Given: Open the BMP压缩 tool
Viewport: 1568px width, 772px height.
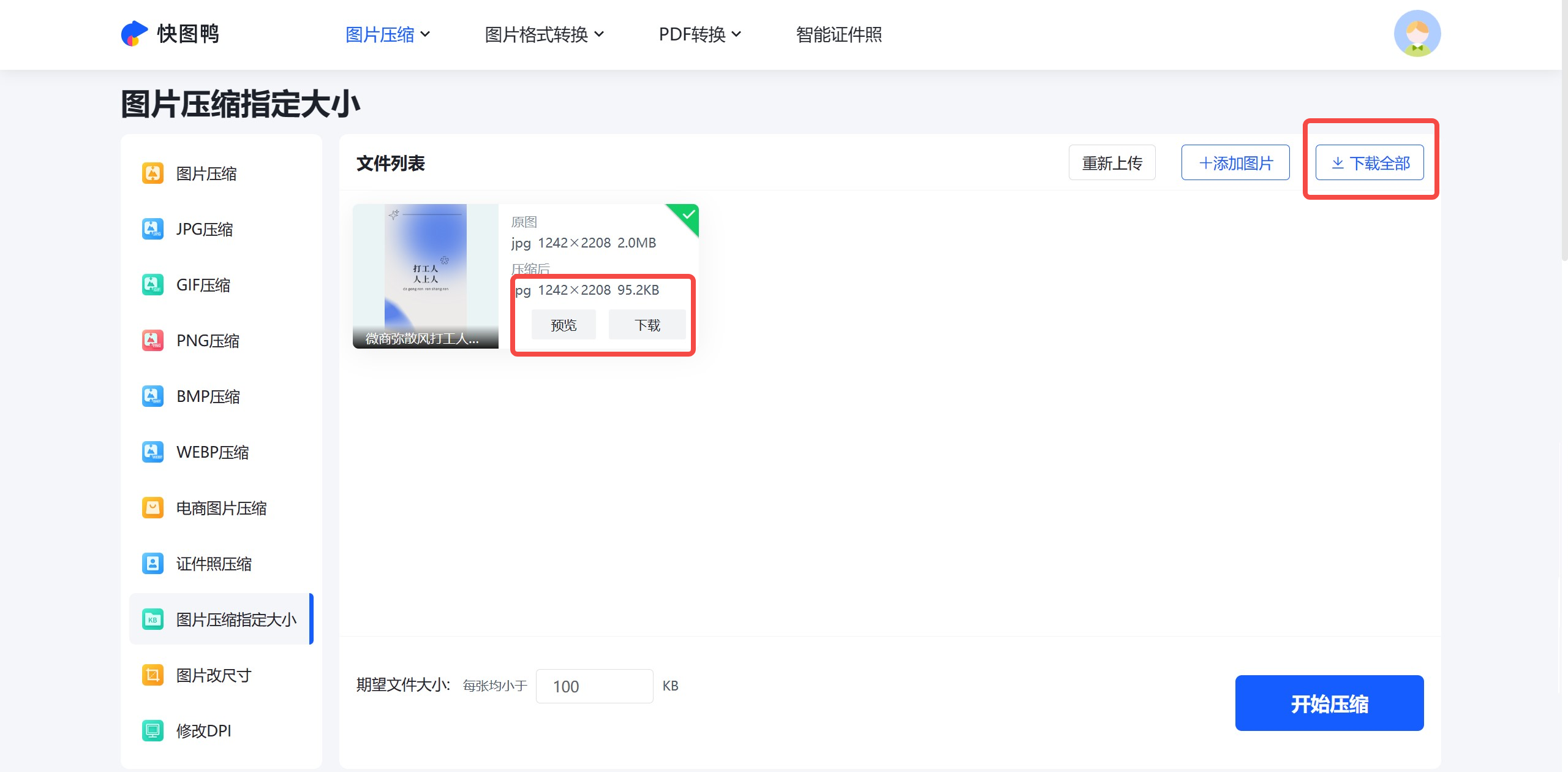Looking at the screenshot, I should (208, 396).
